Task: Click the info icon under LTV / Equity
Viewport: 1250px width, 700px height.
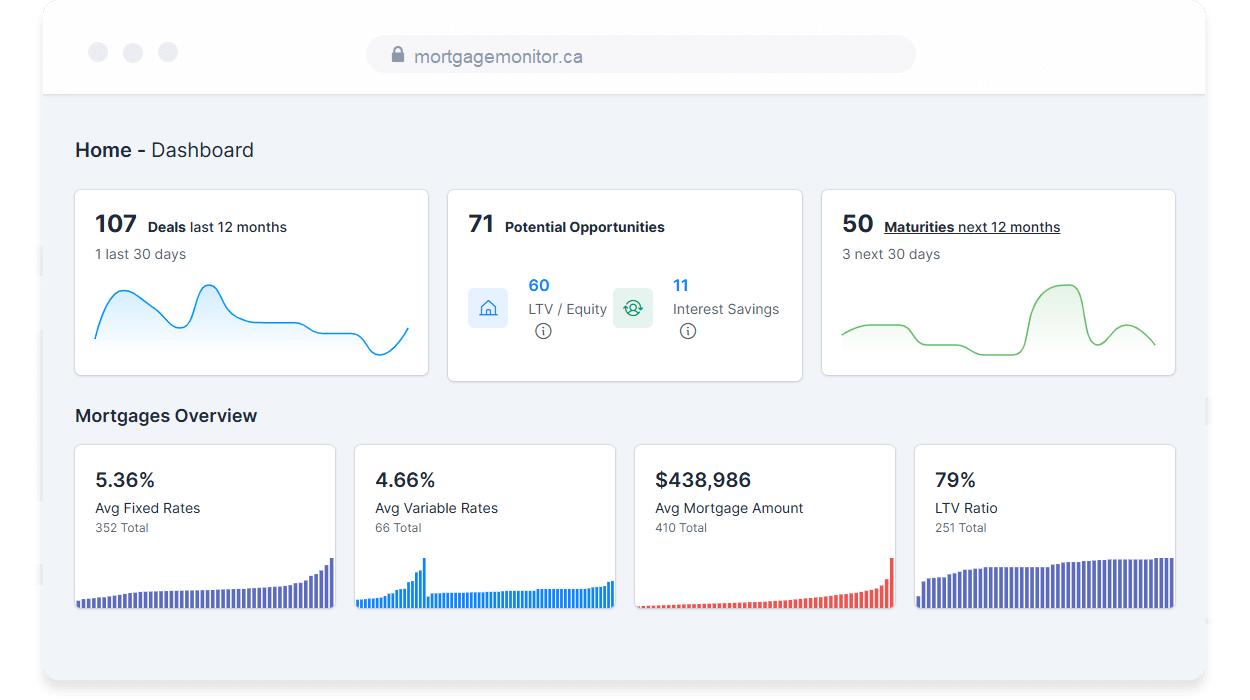Action: pyautogui.click(x=543, y=330)
